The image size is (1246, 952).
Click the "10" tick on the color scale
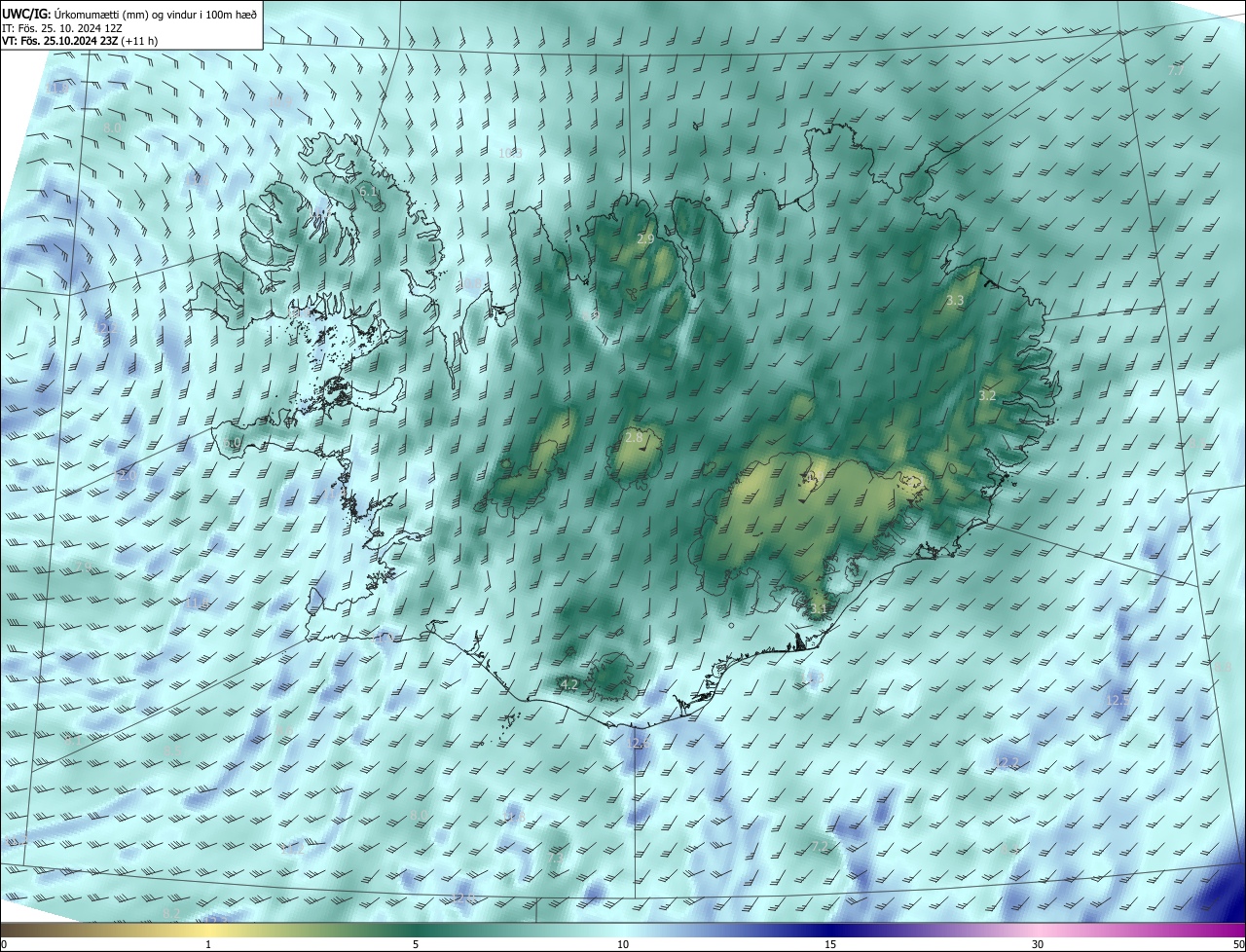[623, 944]
